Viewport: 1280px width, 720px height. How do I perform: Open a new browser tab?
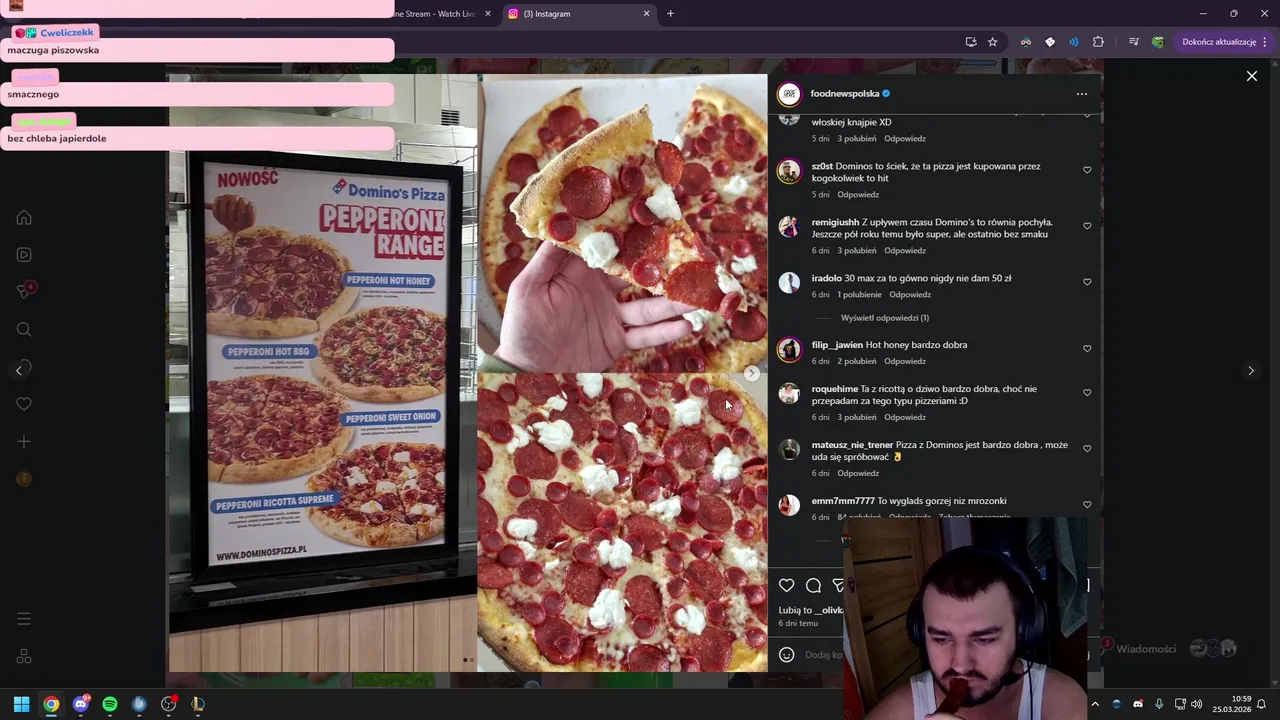pos(670,14)
